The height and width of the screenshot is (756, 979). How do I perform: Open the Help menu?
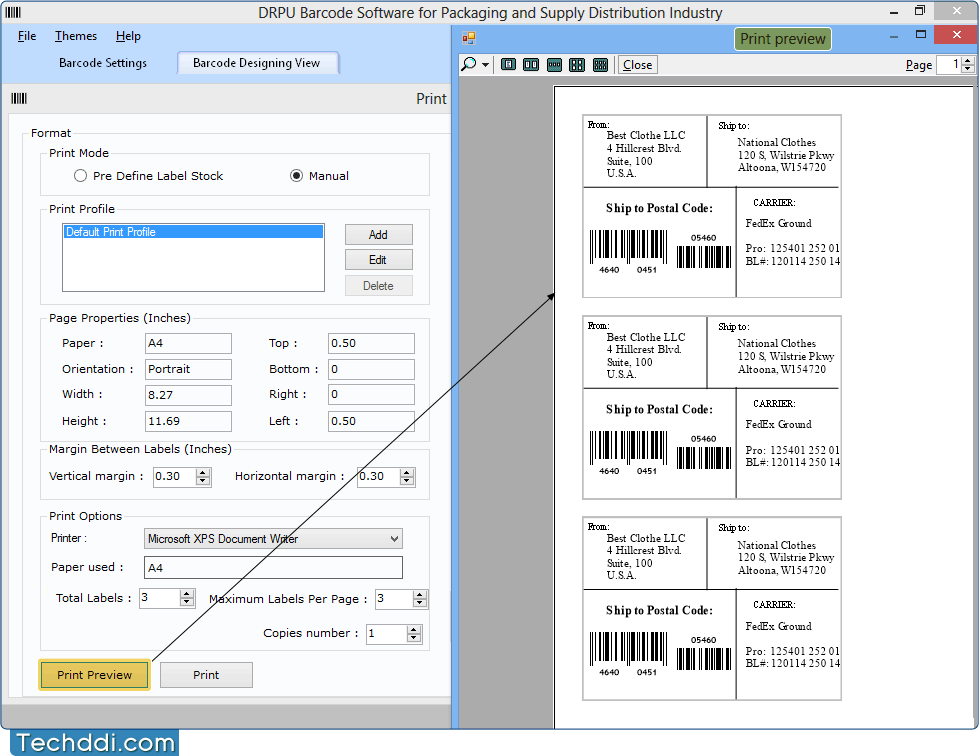pos(128,36)
